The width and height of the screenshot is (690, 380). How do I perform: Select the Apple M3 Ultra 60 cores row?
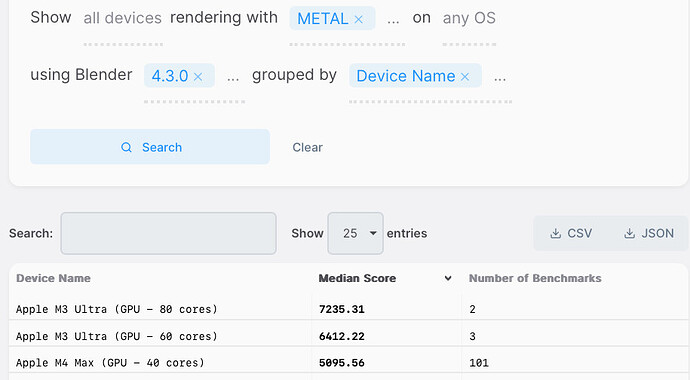pyautogui.click(x=348, y=336)
